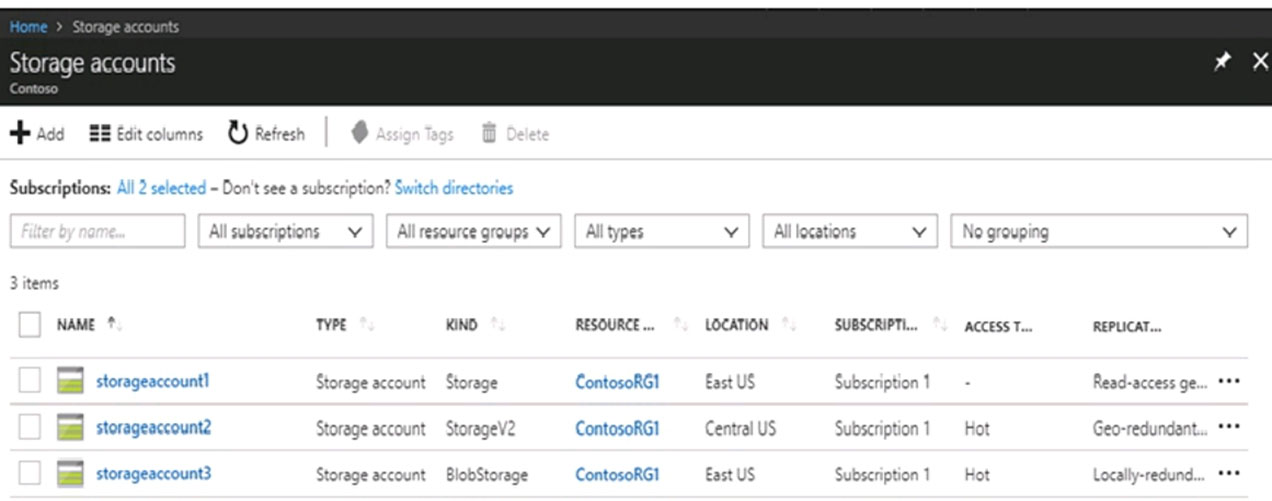Click REPLICAT... column header

coord(1127,326)
